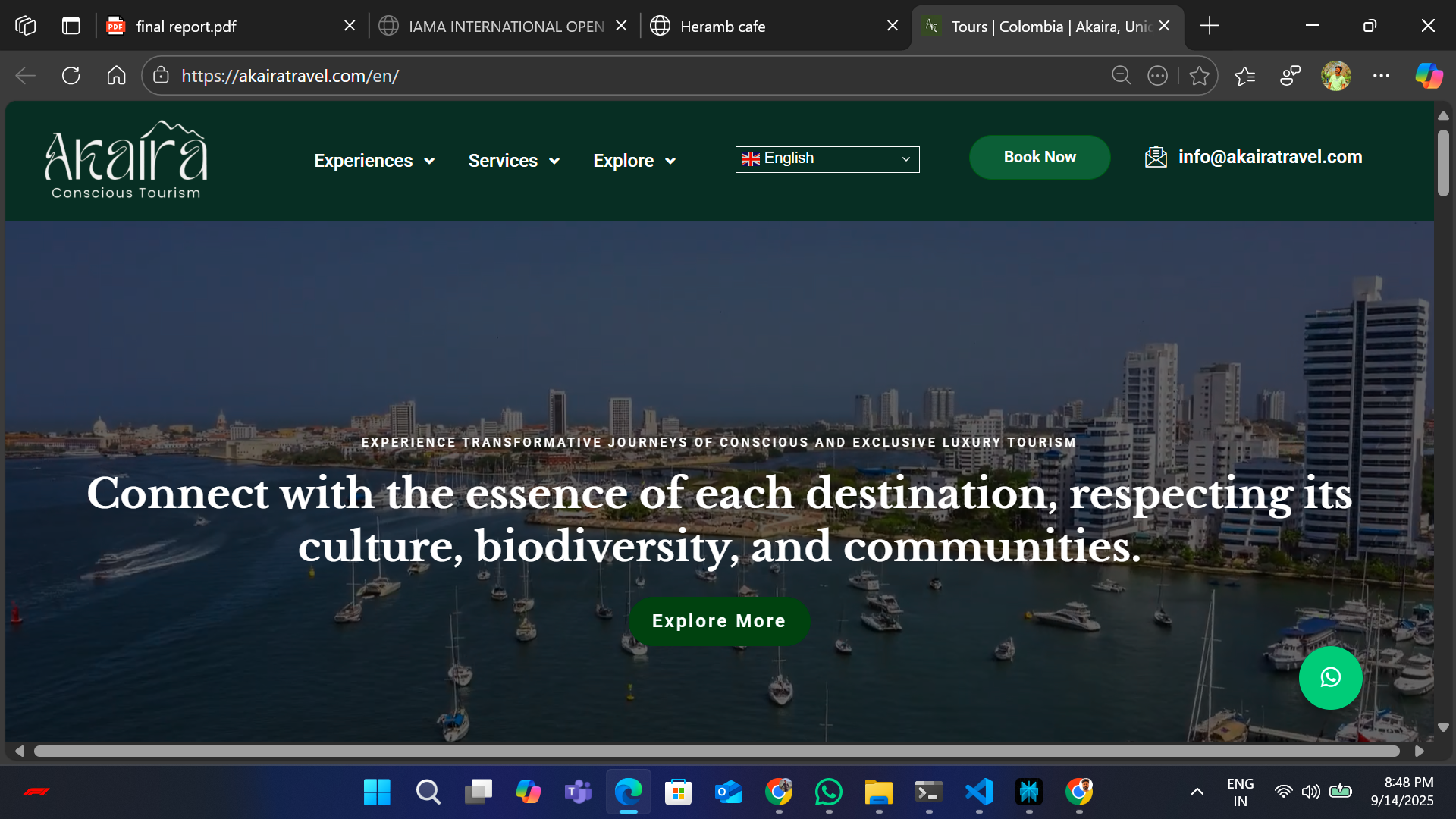This screenshot has height=819, width=1456.
Task: Open the Copilot icon in toolbar
Action: pyautogui.click(x=1429, y=76)
